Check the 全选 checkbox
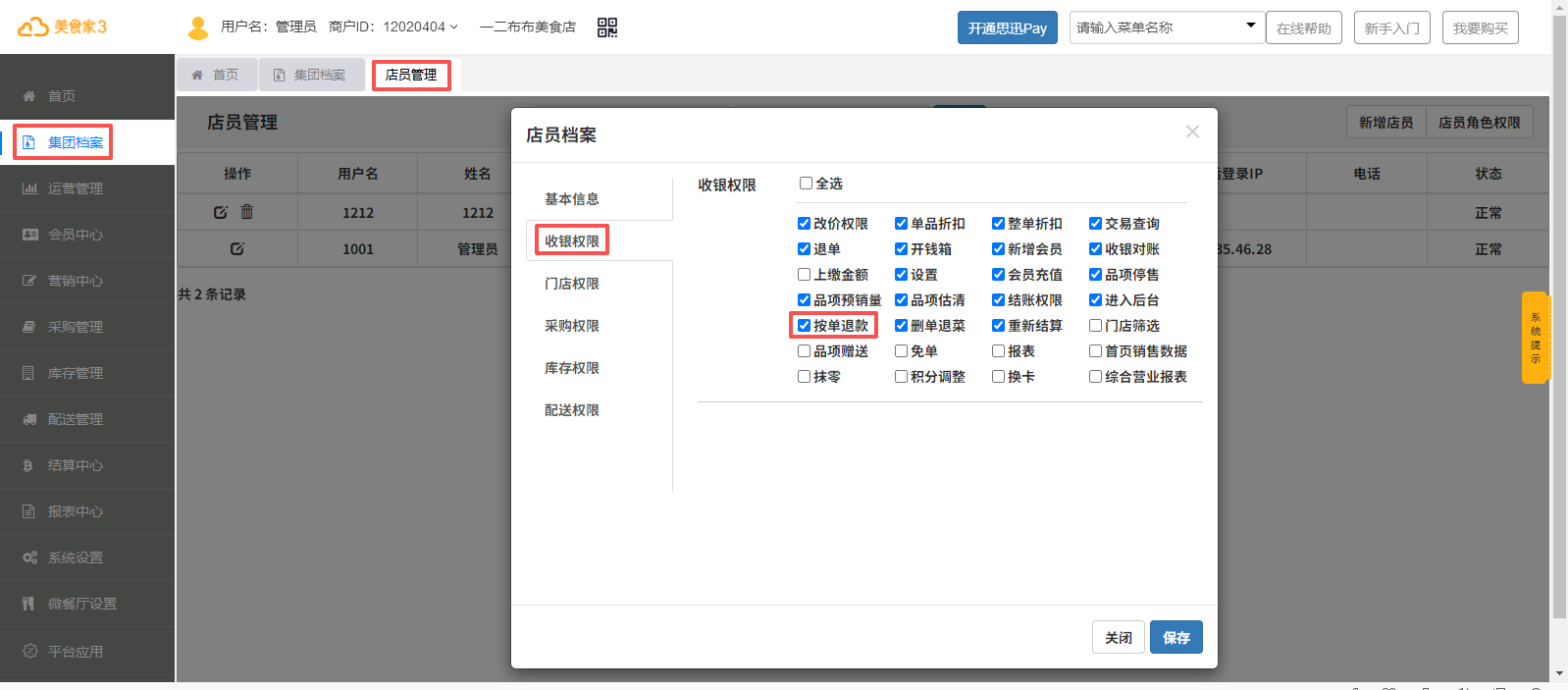1568x690 pixels. coord(806,184)
